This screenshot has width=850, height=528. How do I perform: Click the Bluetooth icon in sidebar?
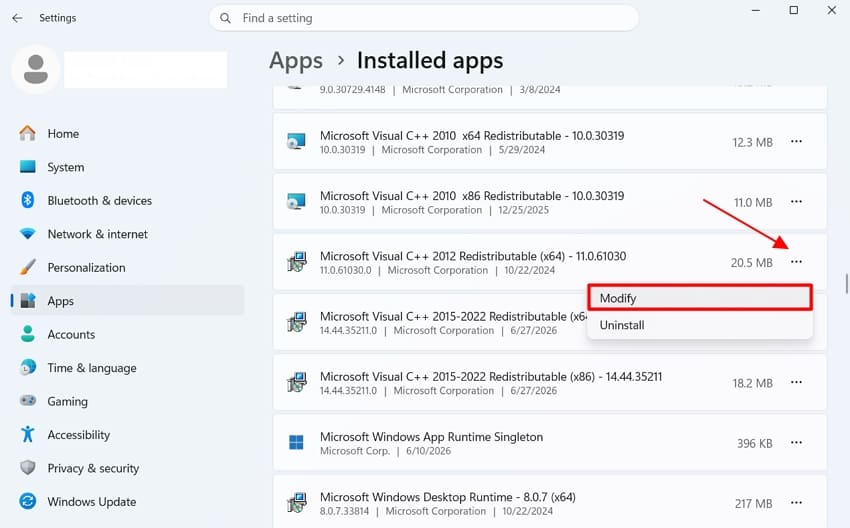pos(28,200)
